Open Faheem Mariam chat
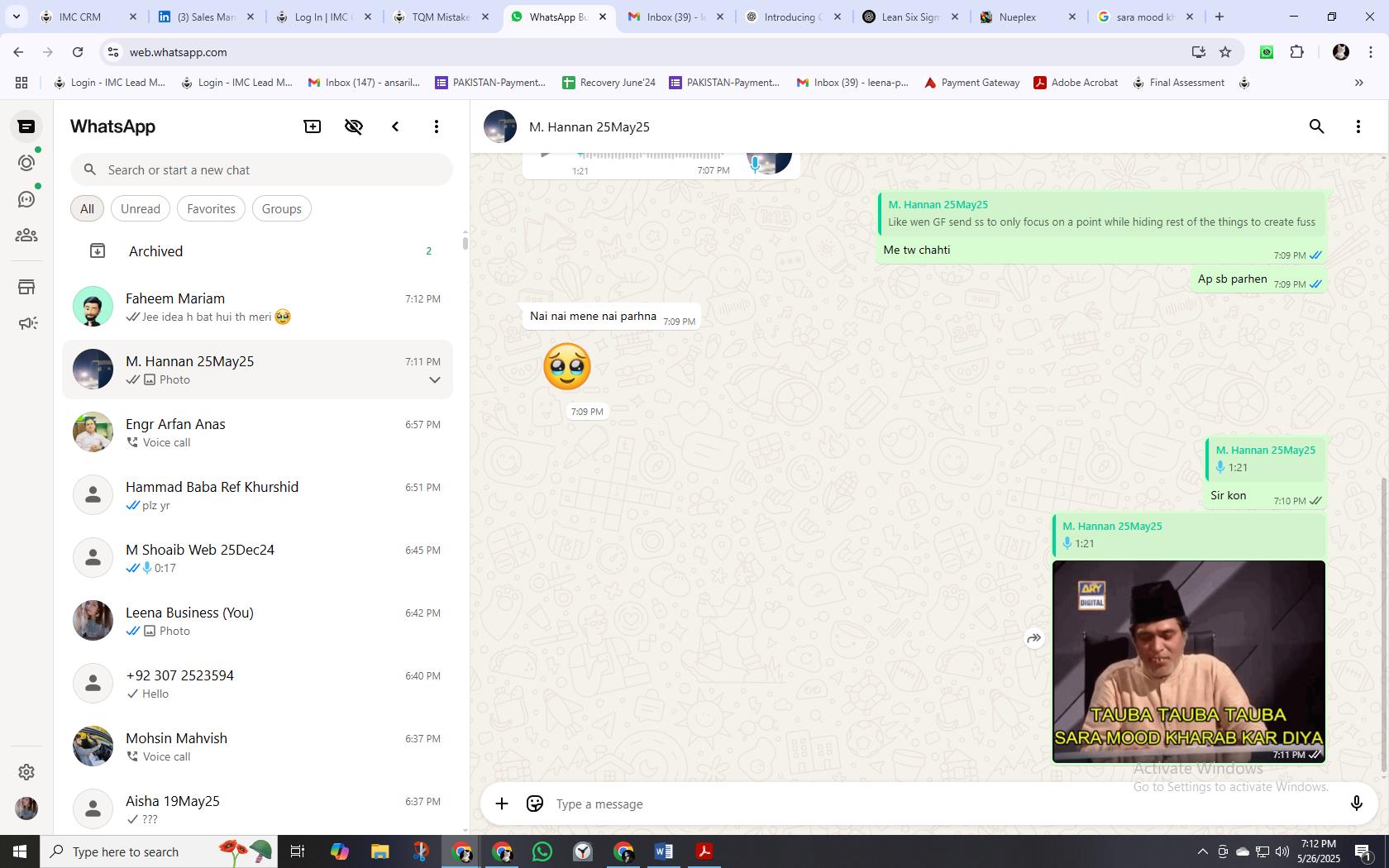The image size is (1389, 868). [257, 307]
